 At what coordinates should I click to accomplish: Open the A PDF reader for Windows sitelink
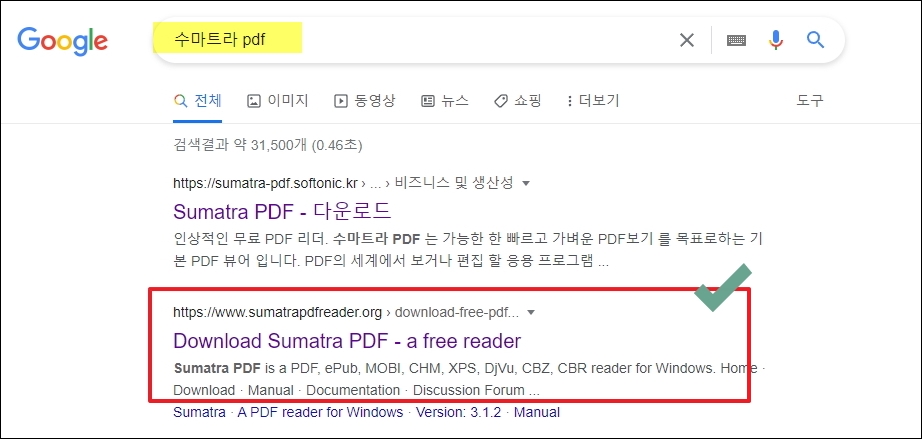(320, 413)
